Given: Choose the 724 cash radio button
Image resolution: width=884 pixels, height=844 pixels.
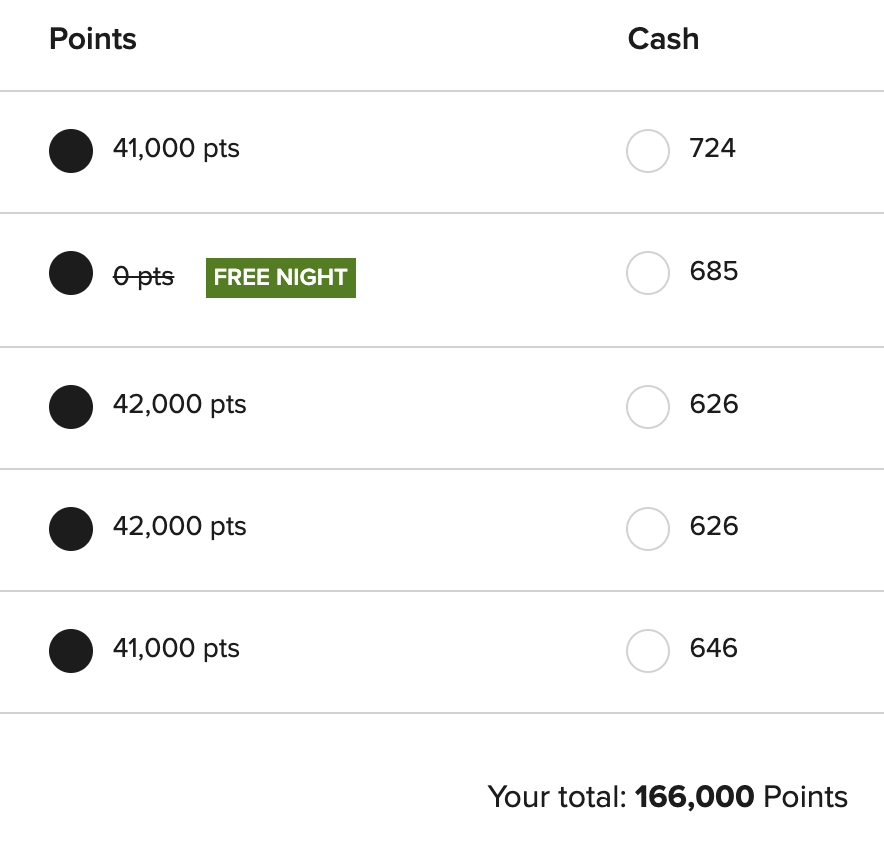Looking at the screenshot, I should (647, 151).
